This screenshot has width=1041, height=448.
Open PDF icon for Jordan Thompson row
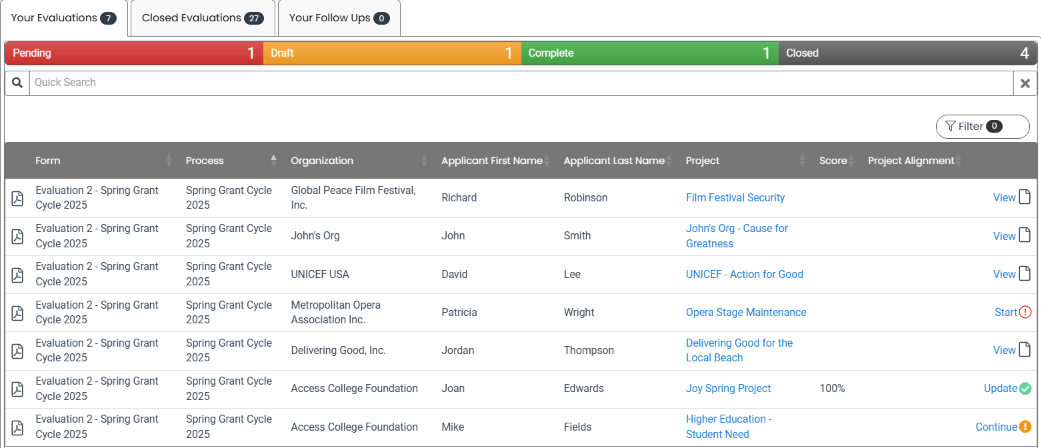(18, 350)
